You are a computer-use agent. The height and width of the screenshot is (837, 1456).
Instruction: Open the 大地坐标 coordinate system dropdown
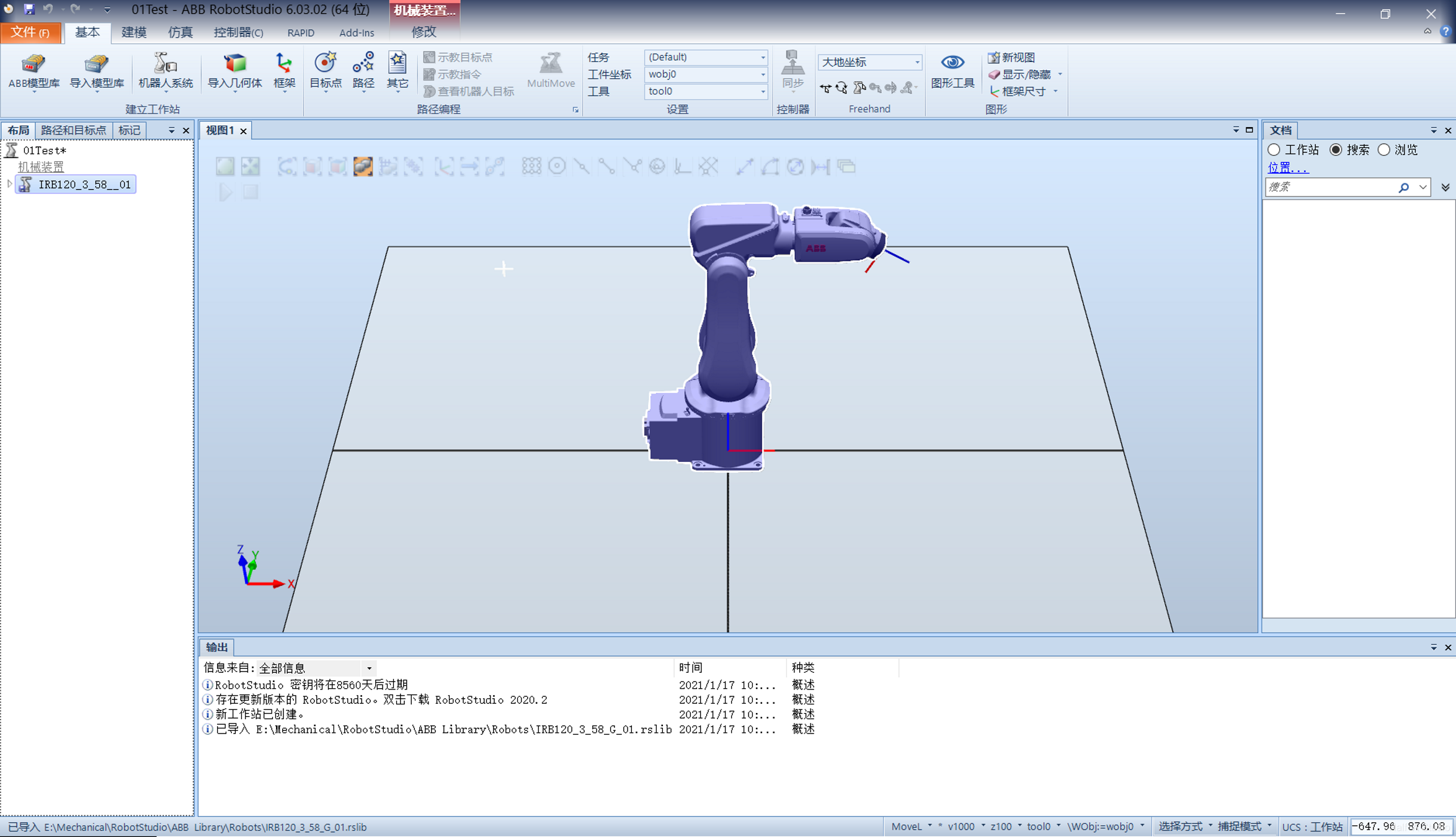(916, 62)
